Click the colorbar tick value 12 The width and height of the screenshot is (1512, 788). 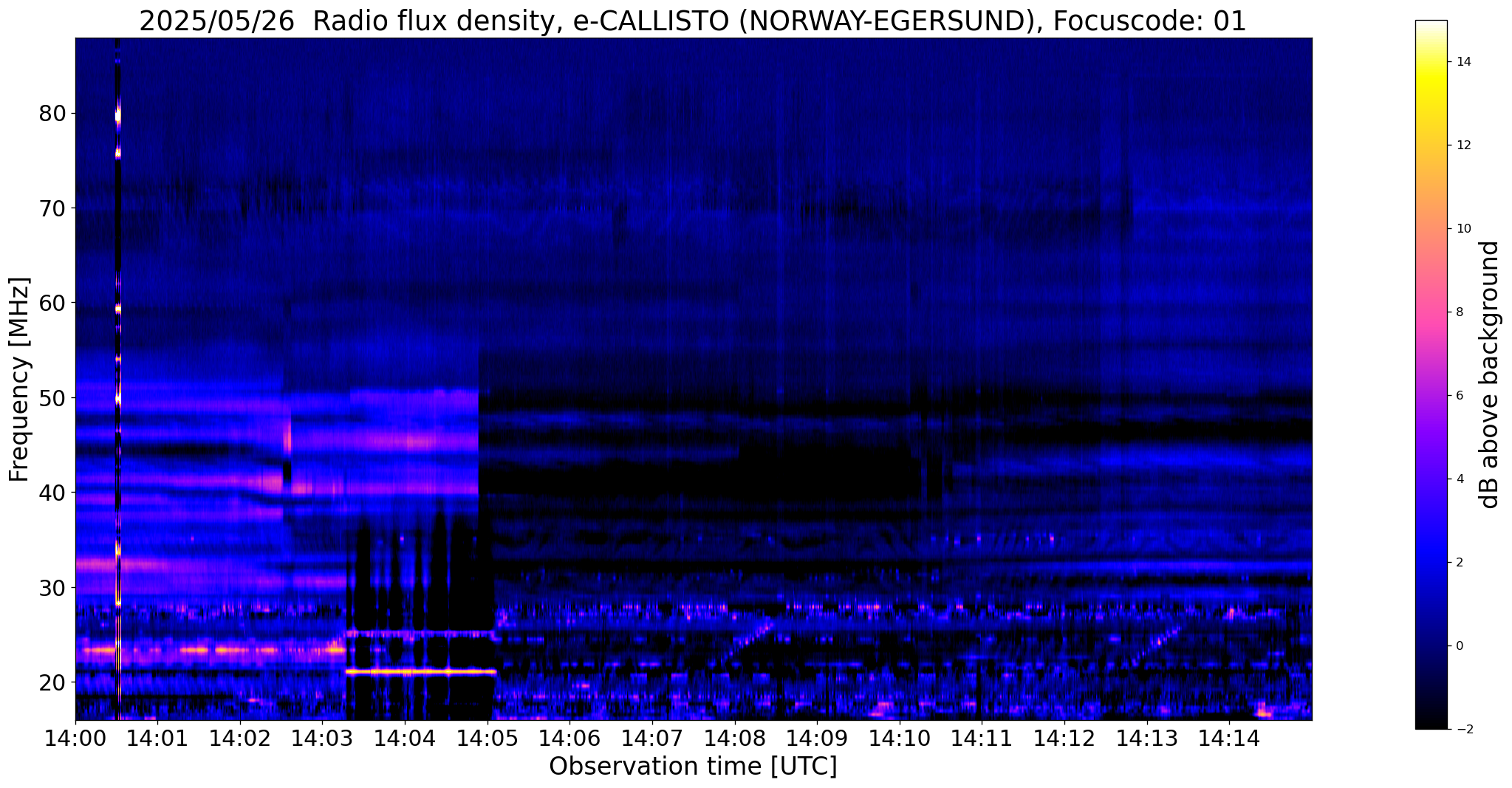(x=1463, y=145)
